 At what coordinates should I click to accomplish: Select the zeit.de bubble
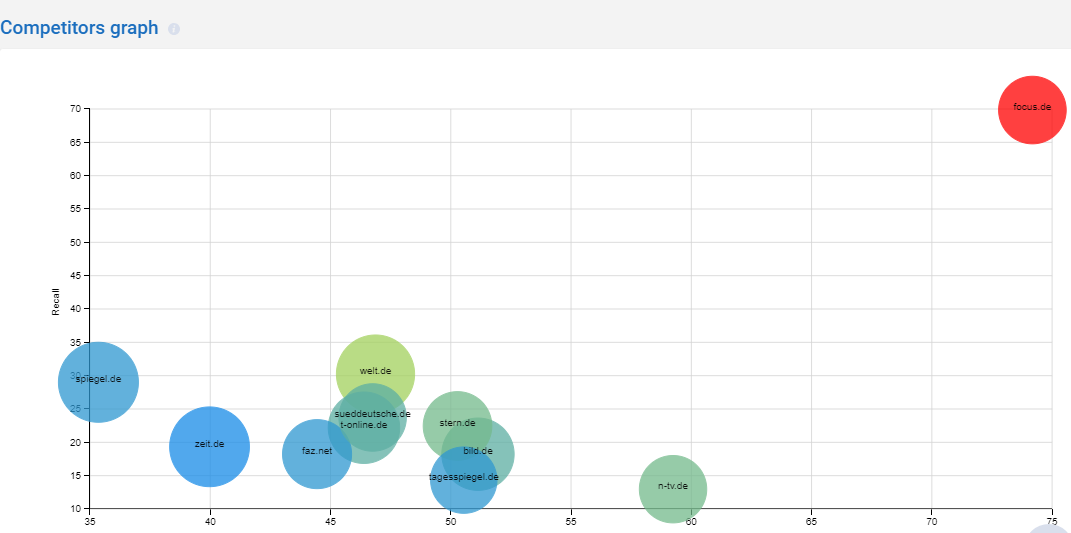coord(209,446)
